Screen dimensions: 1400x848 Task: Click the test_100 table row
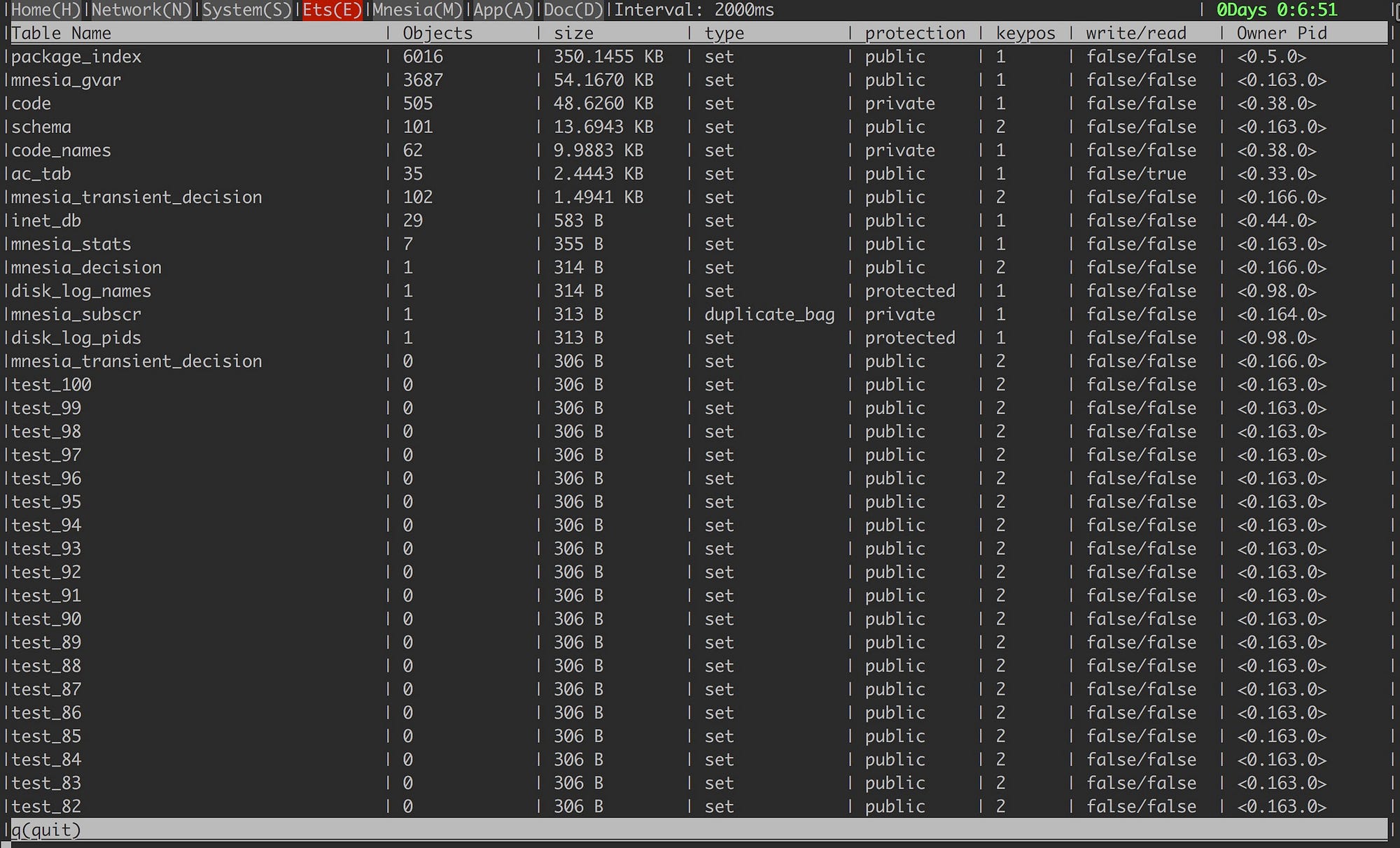tap(52, 385)
